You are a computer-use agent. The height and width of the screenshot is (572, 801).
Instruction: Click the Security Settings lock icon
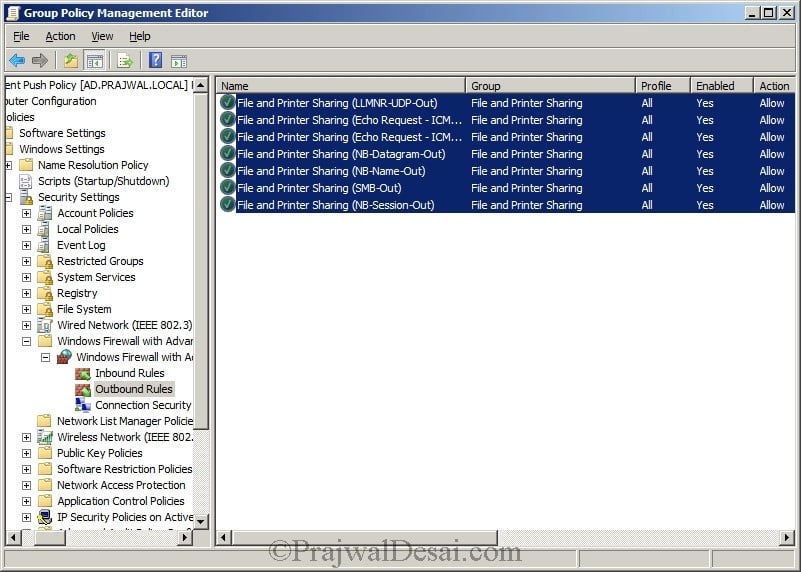pos(26,197)
